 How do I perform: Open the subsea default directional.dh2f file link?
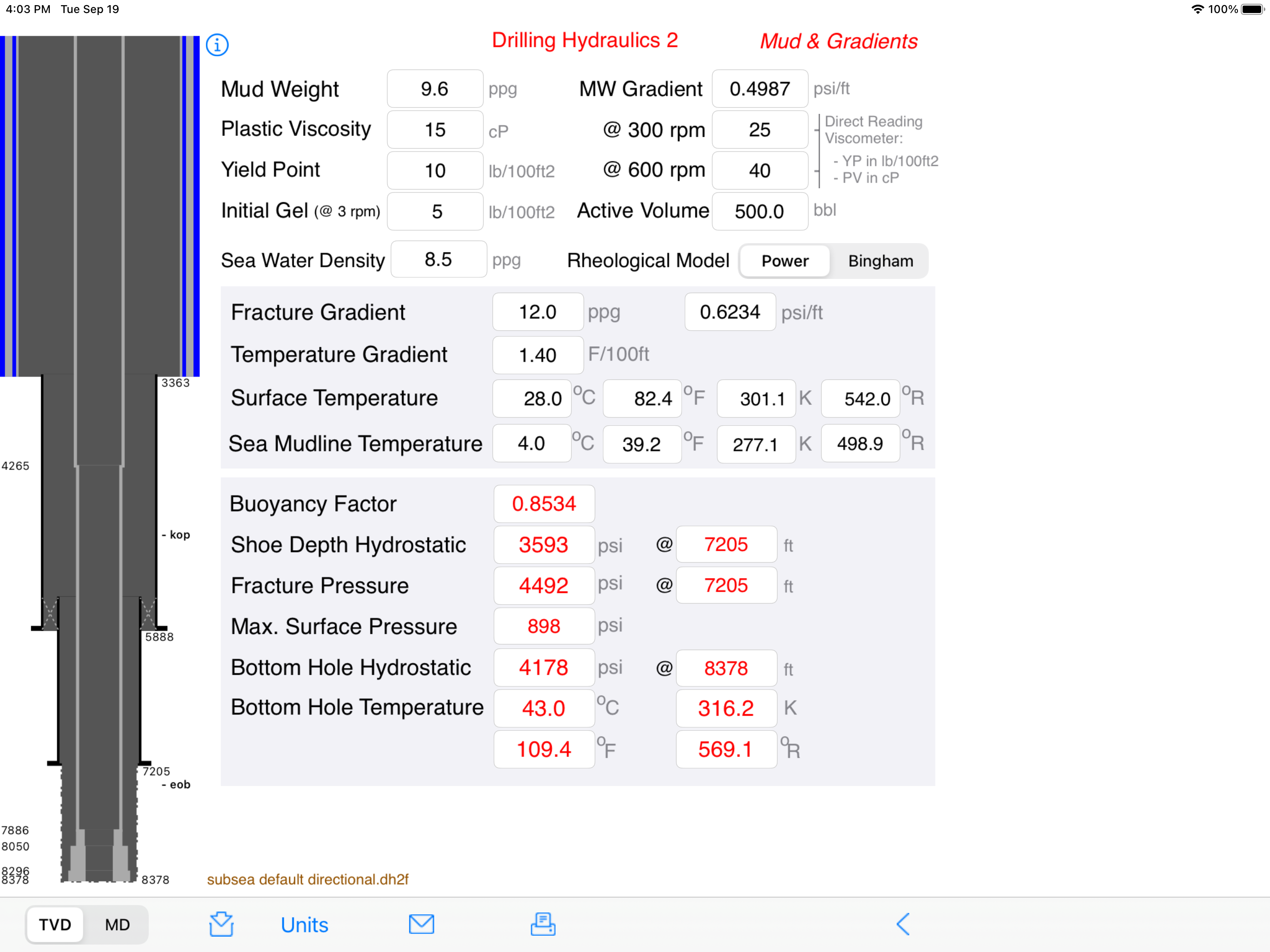(x=308, y=879)
